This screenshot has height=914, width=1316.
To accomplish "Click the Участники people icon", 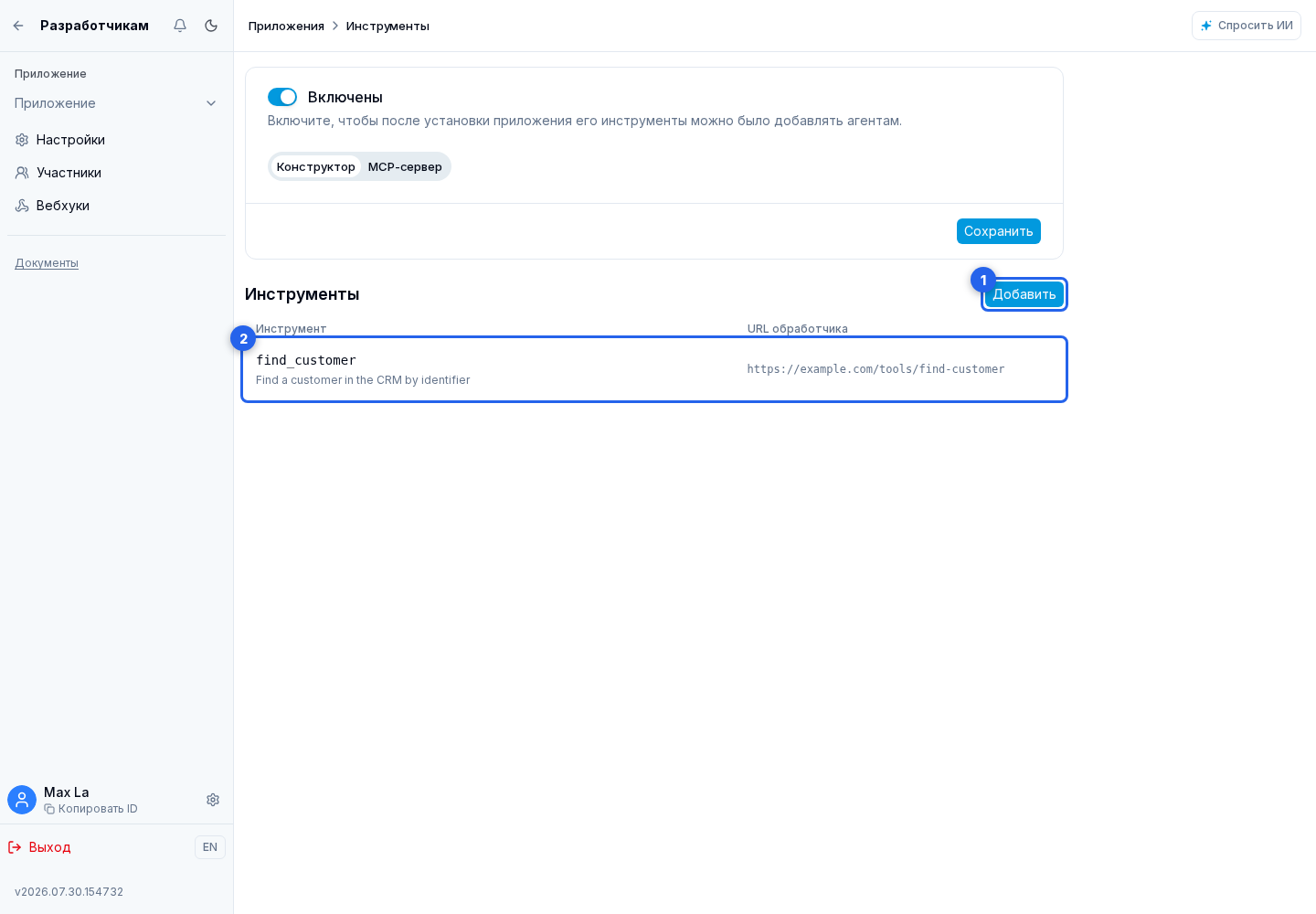I will (x=22, y=173).
